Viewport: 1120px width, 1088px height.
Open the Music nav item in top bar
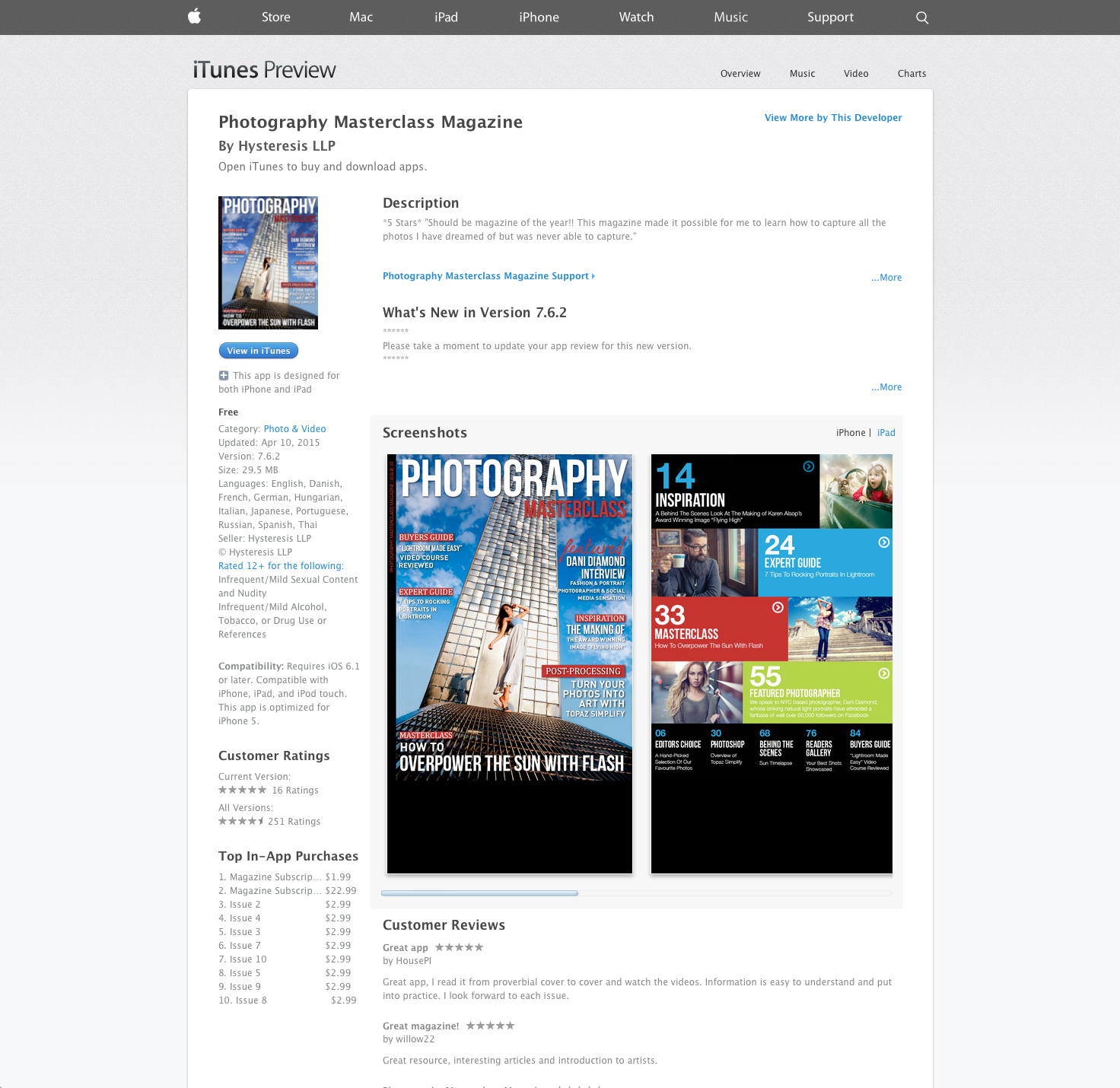730,17
